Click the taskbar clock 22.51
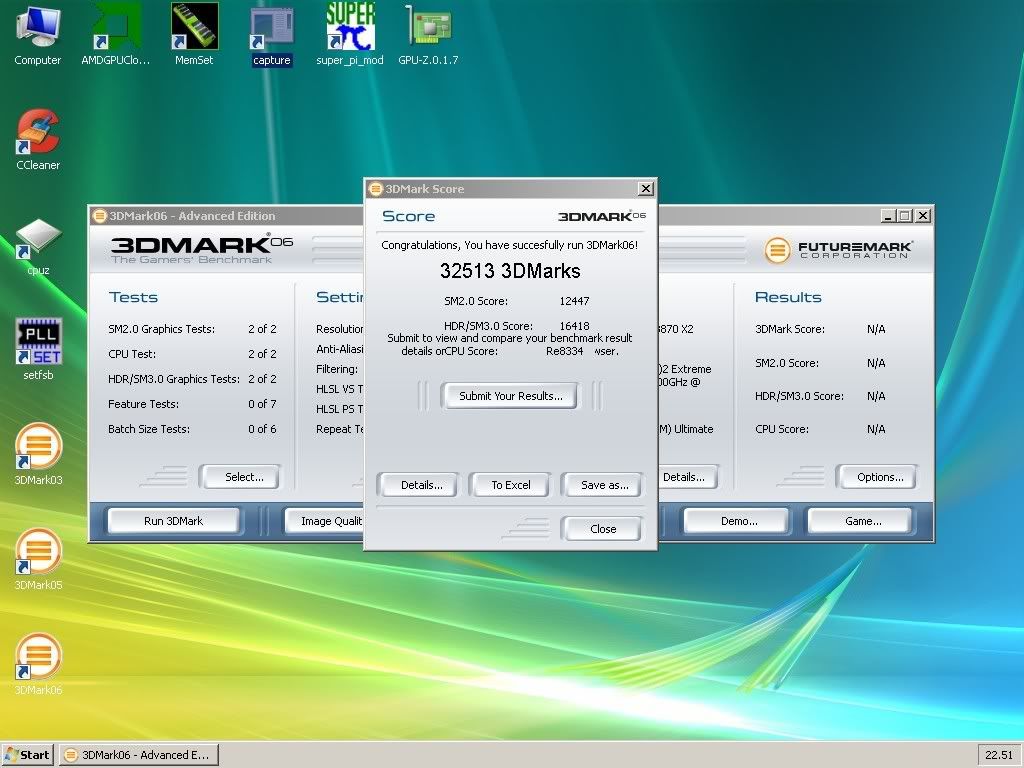The width and height of the screenshot is (1024, 768). [x=999, y=755]
